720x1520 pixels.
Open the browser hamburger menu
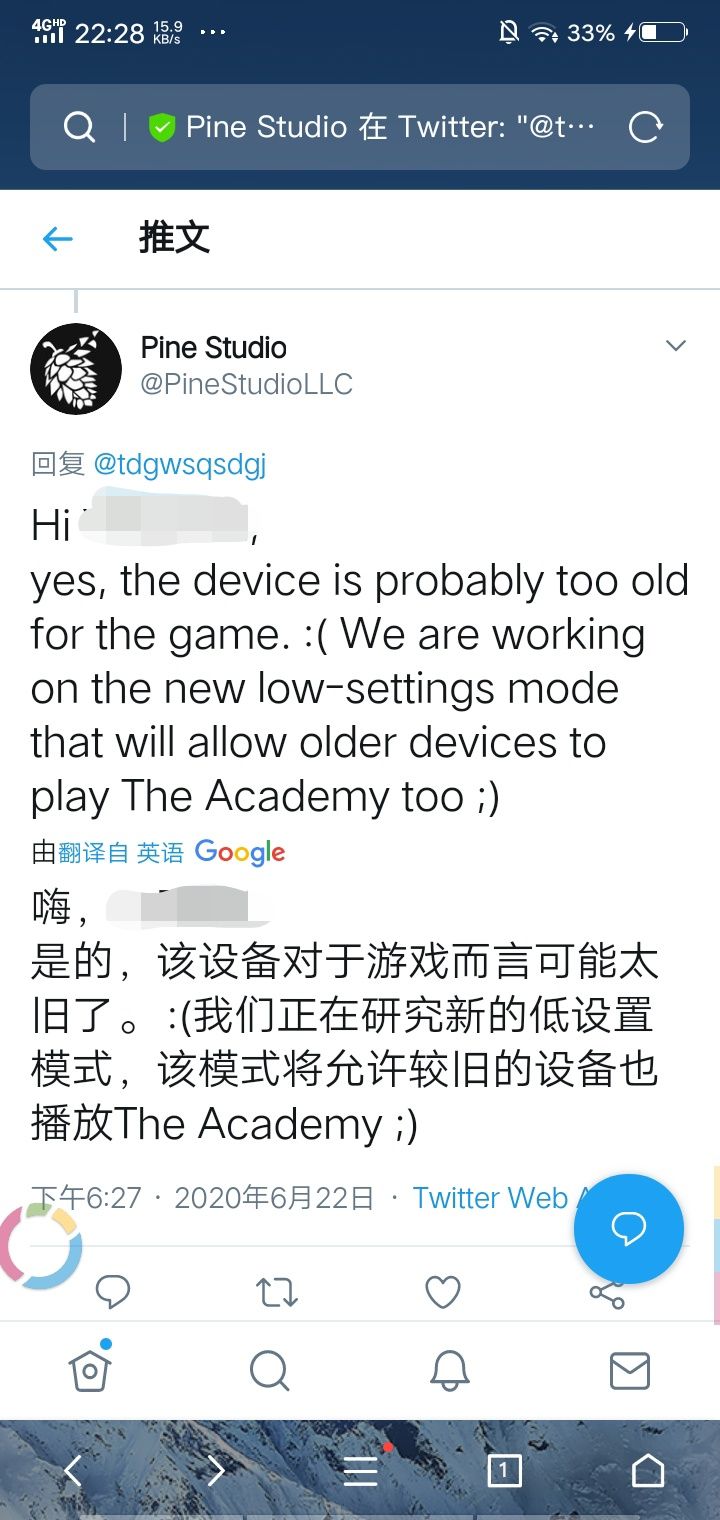tap(360, 1470)
